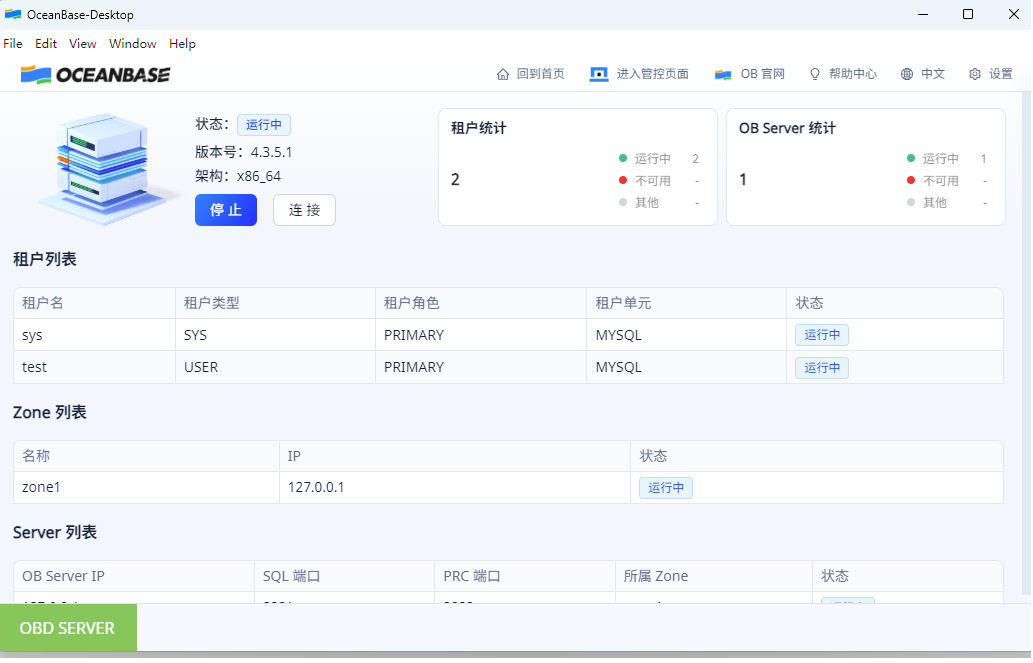
Task: Select zone1 name cell
Action: click(146, 488)
